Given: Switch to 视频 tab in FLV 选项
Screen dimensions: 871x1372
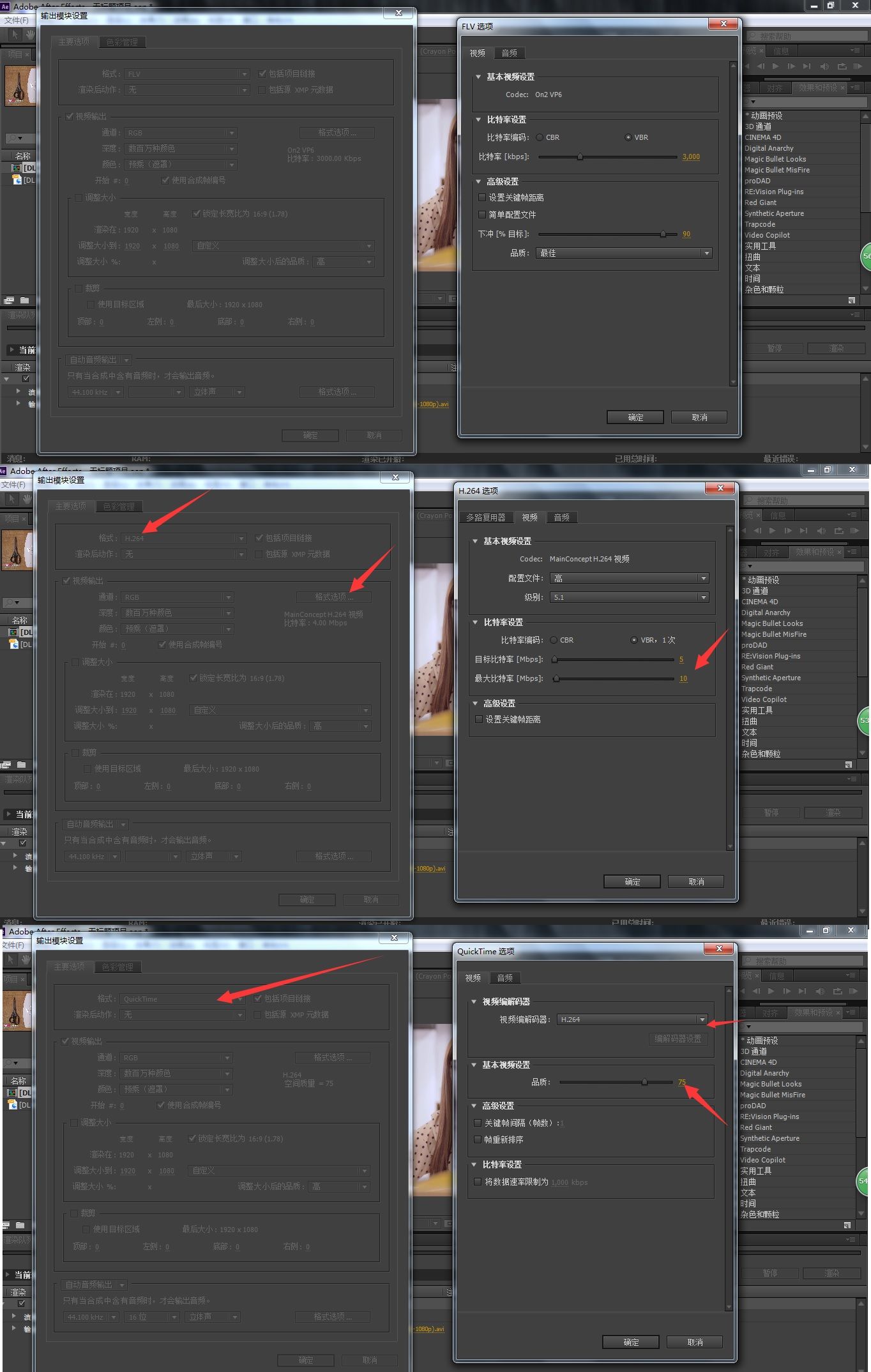Looking at the screenshot, I should point(478,53).
